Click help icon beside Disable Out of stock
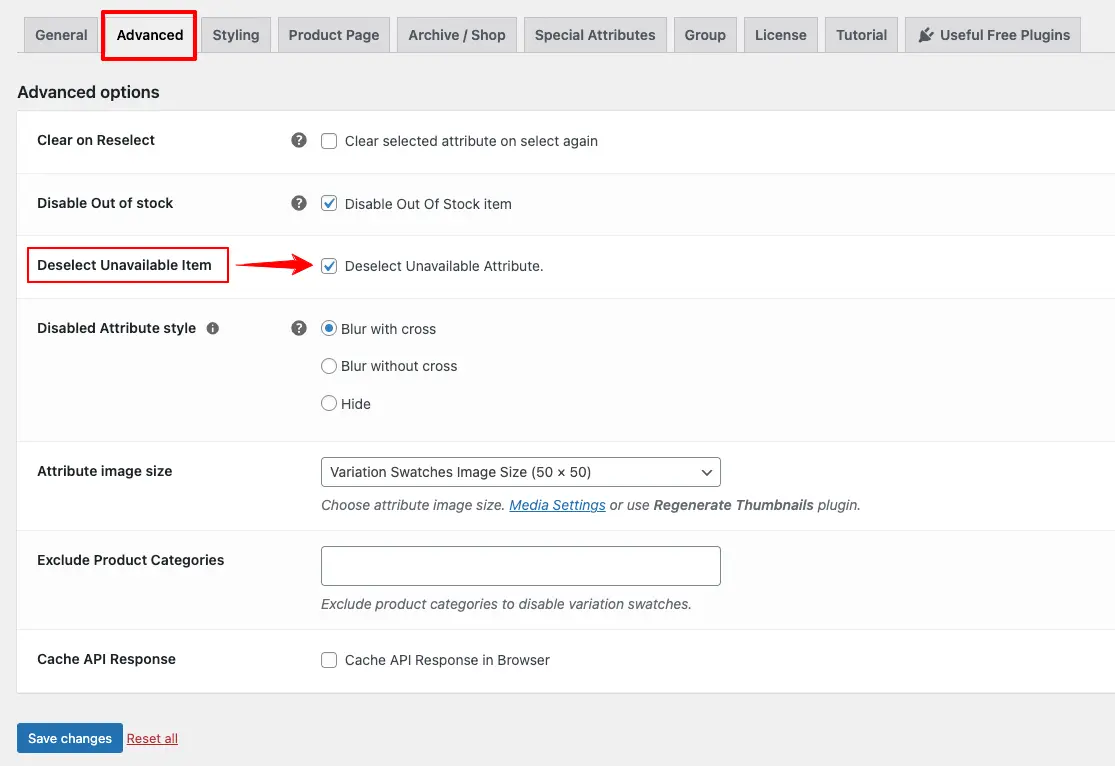 point(299,203)
